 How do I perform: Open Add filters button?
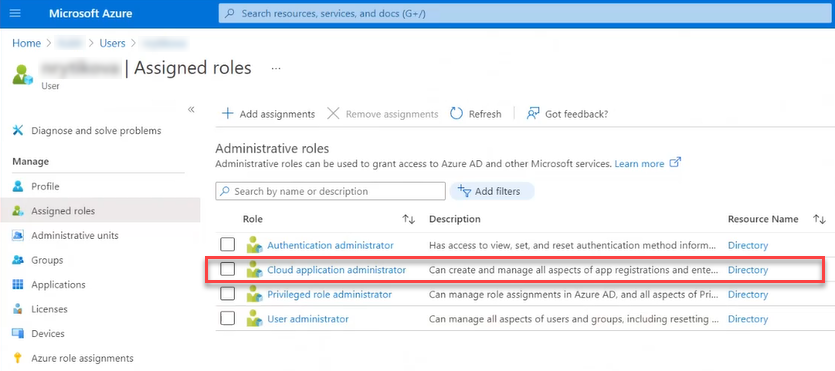[492, 191]
